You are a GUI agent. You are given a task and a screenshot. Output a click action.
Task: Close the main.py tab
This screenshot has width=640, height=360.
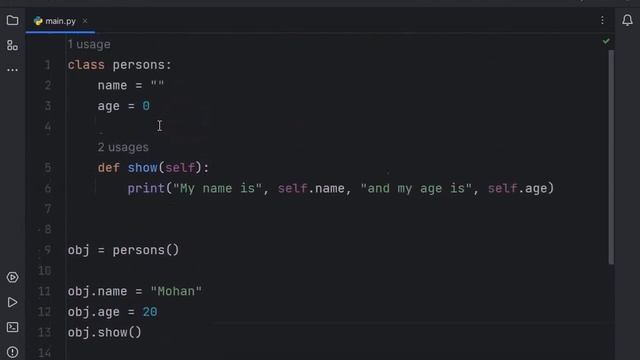point(85,21)
